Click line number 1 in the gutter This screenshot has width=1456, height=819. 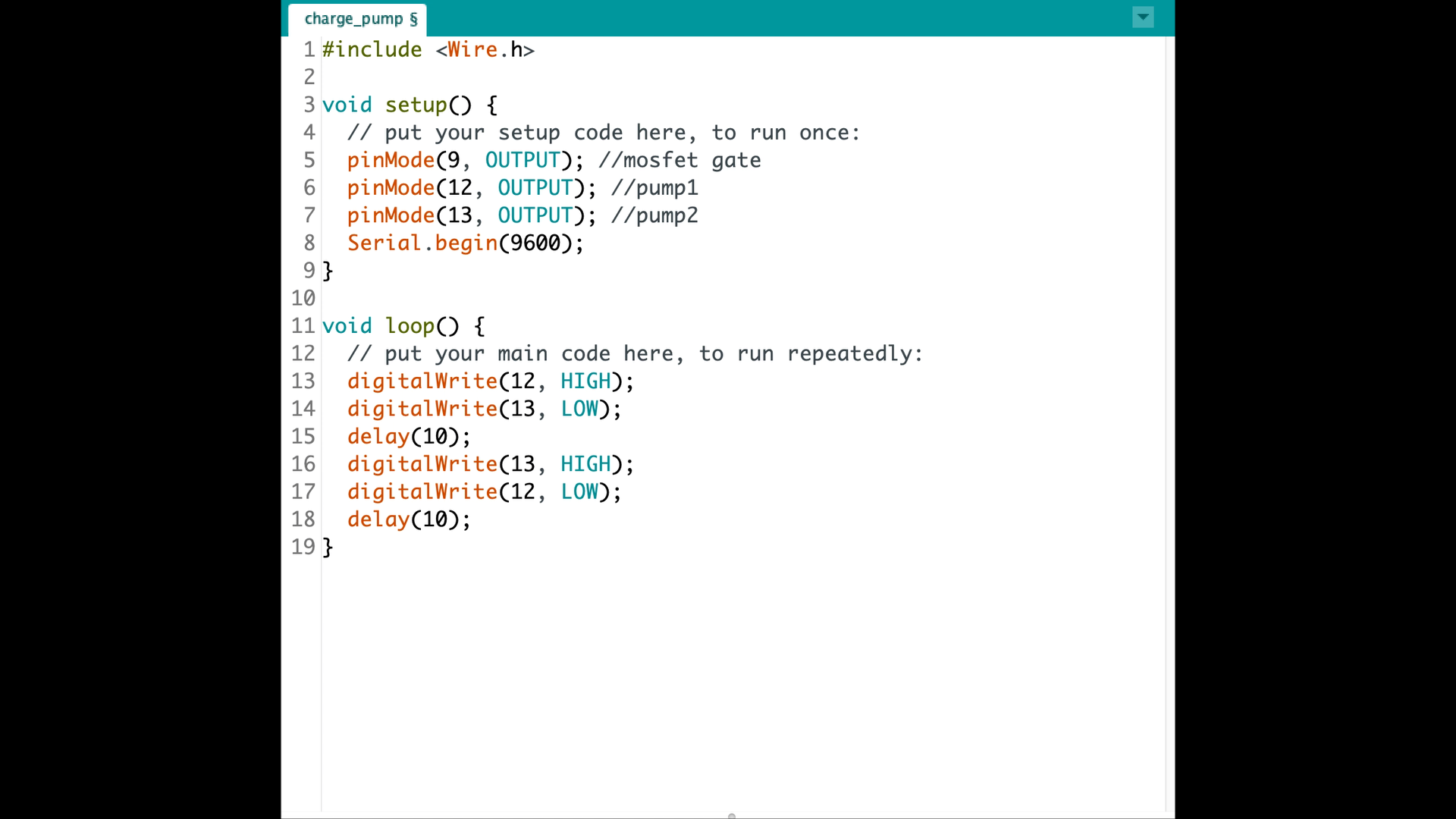pos(309,49)
